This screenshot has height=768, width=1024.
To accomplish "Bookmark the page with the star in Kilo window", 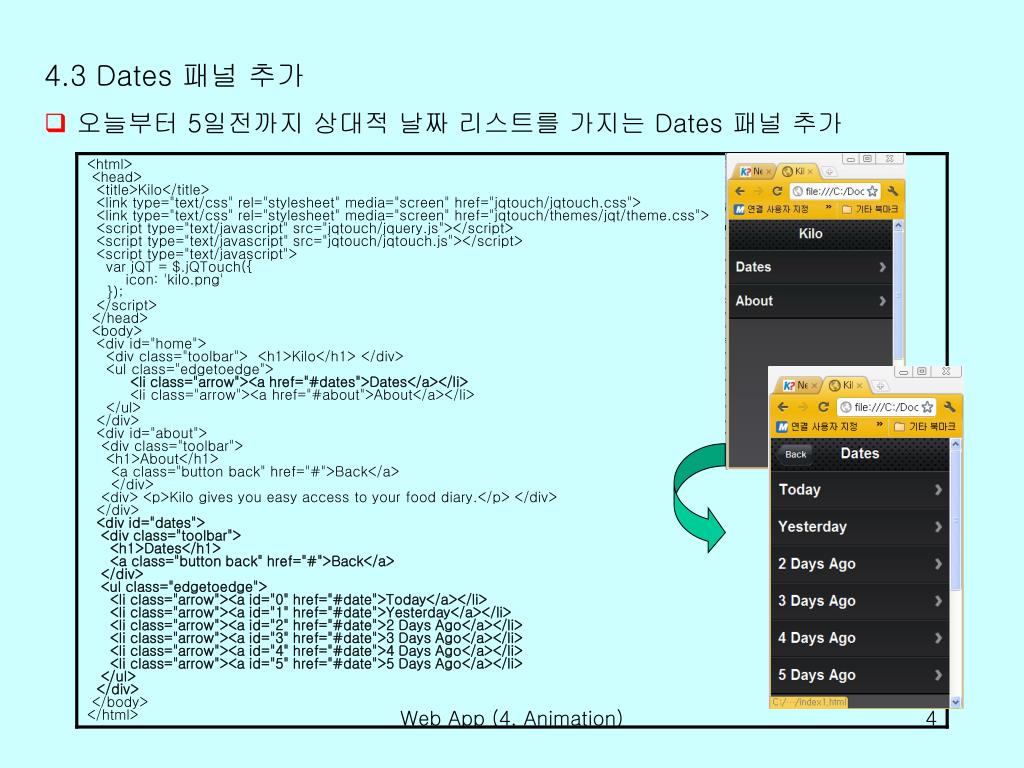I will [x=872, y=191].
